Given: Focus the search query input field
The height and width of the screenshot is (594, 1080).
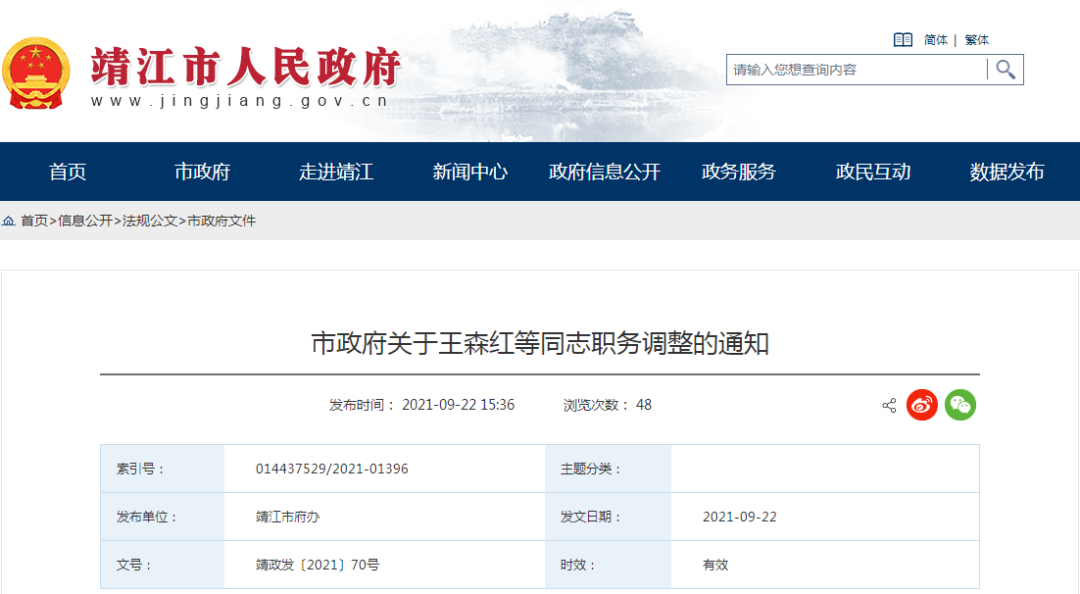Looking at the screenshot, I should [x=856, y=70].
